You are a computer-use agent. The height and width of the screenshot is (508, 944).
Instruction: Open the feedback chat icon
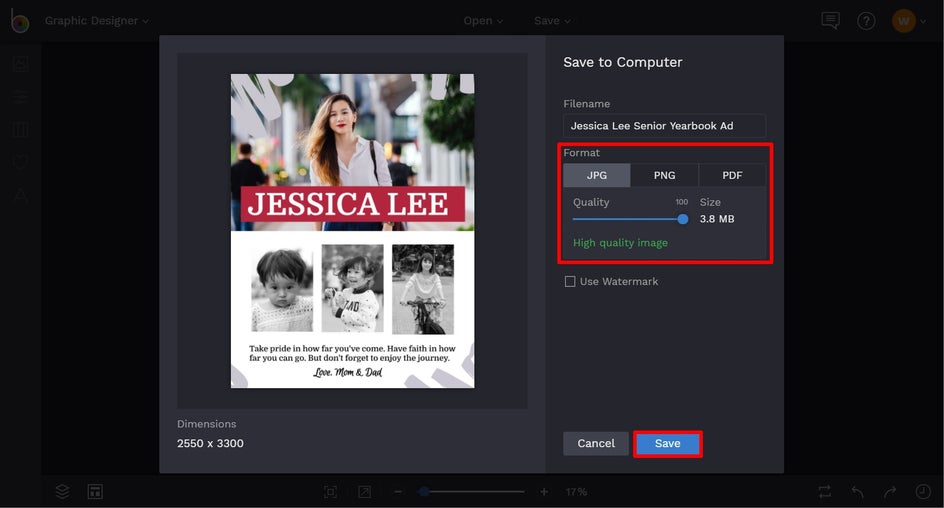pyautogui.click(x=830, y=20)
